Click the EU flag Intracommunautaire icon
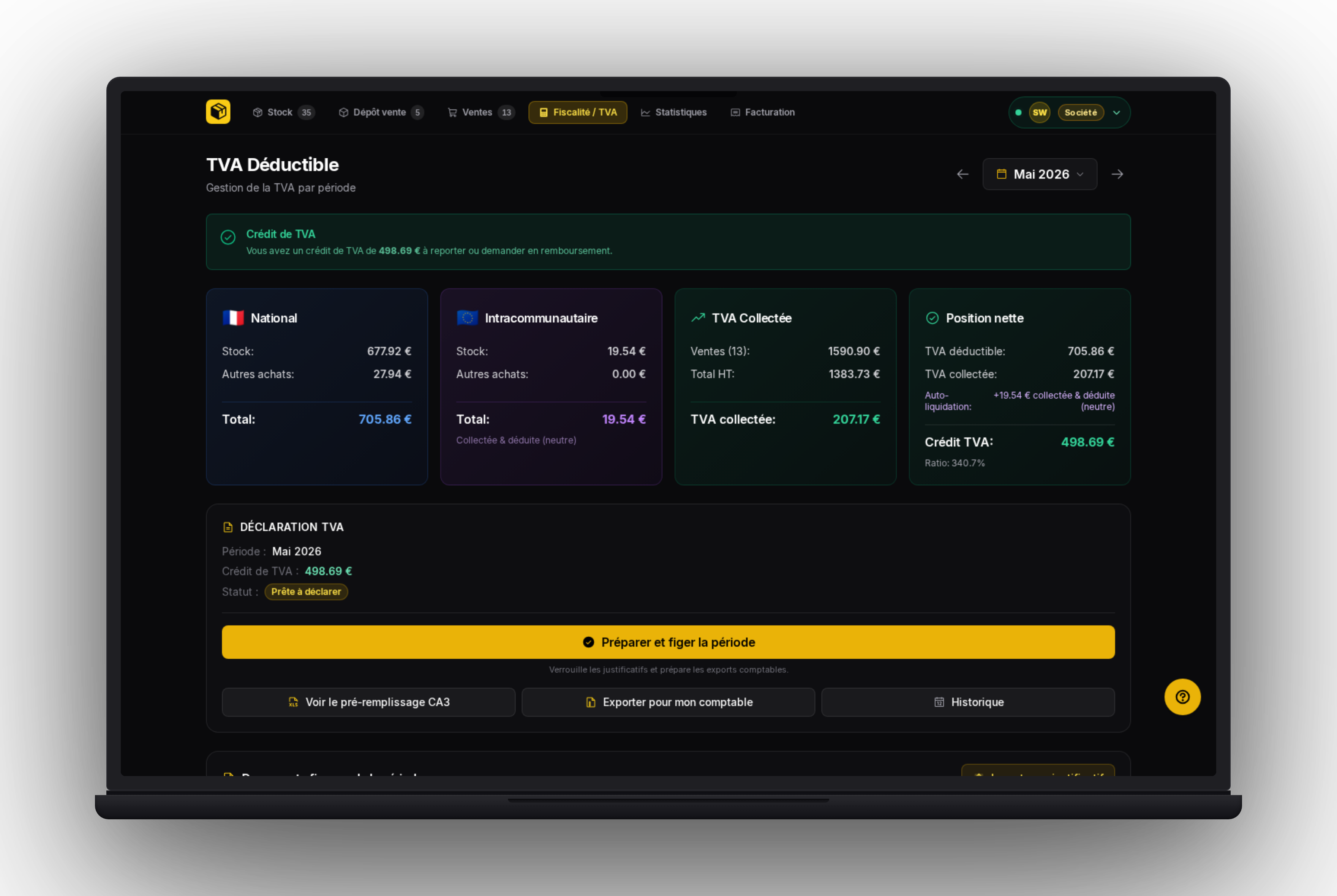The image size is (1337, 896). (x=468, y=318)
